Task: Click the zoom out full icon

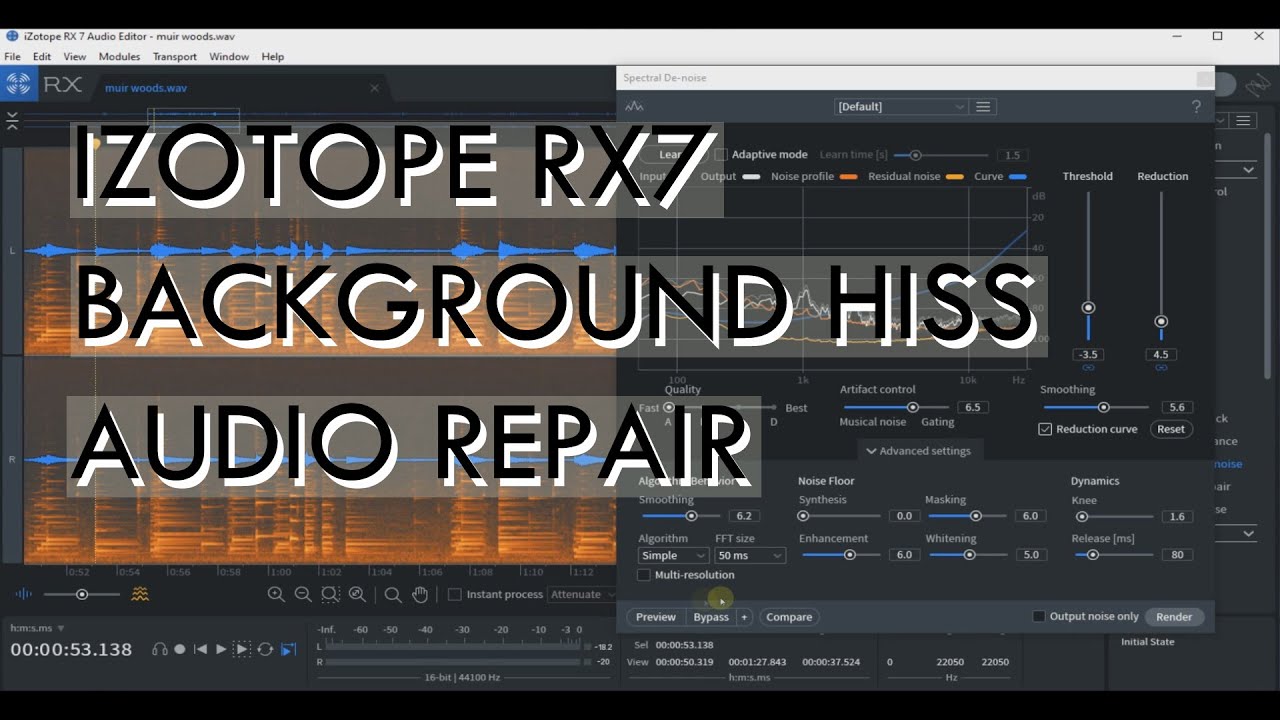Action: [x=357, y=594]
